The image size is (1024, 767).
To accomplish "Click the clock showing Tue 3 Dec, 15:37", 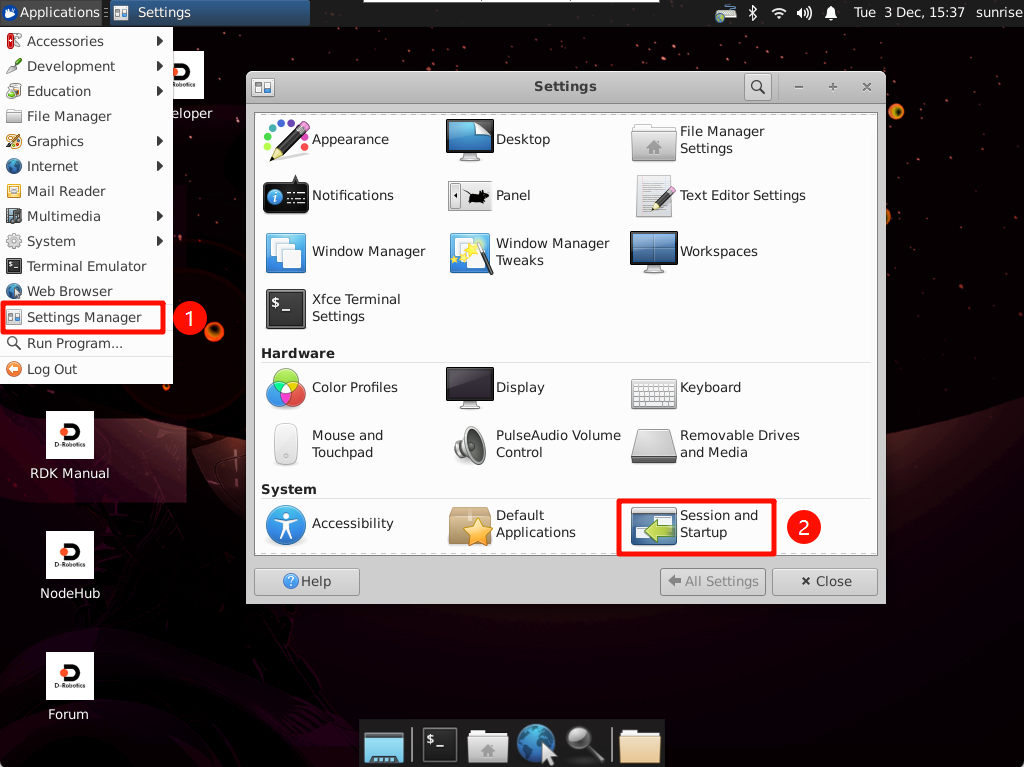I will pos(908,12).
